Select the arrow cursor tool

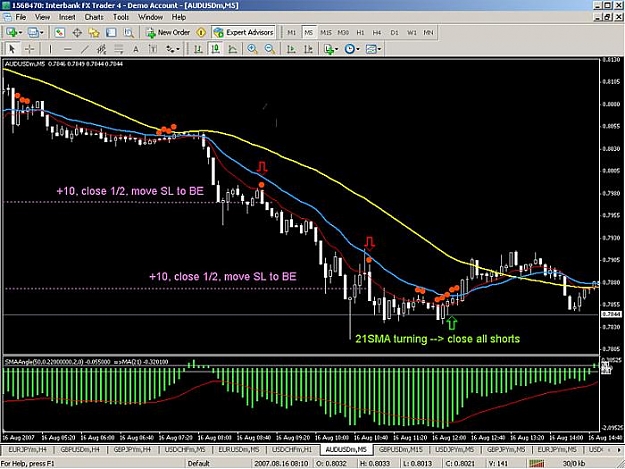coord(12,49)
